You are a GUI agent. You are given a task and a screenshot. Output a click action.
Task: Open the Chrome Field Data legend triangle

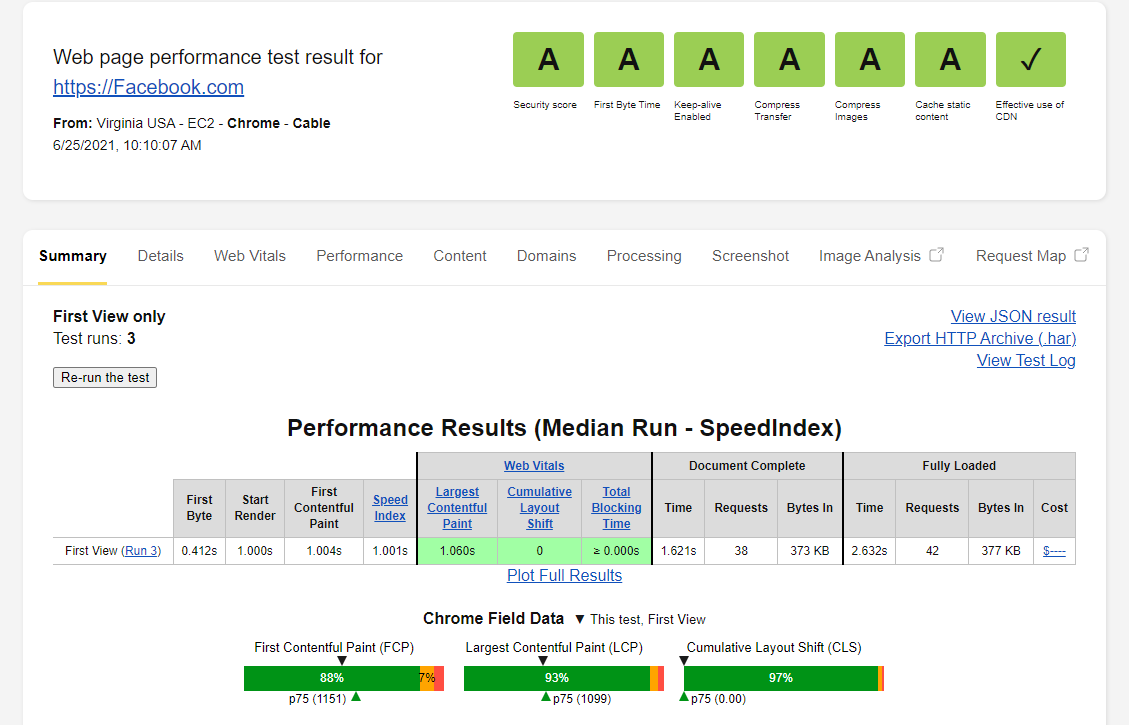[x=580, y=619]
